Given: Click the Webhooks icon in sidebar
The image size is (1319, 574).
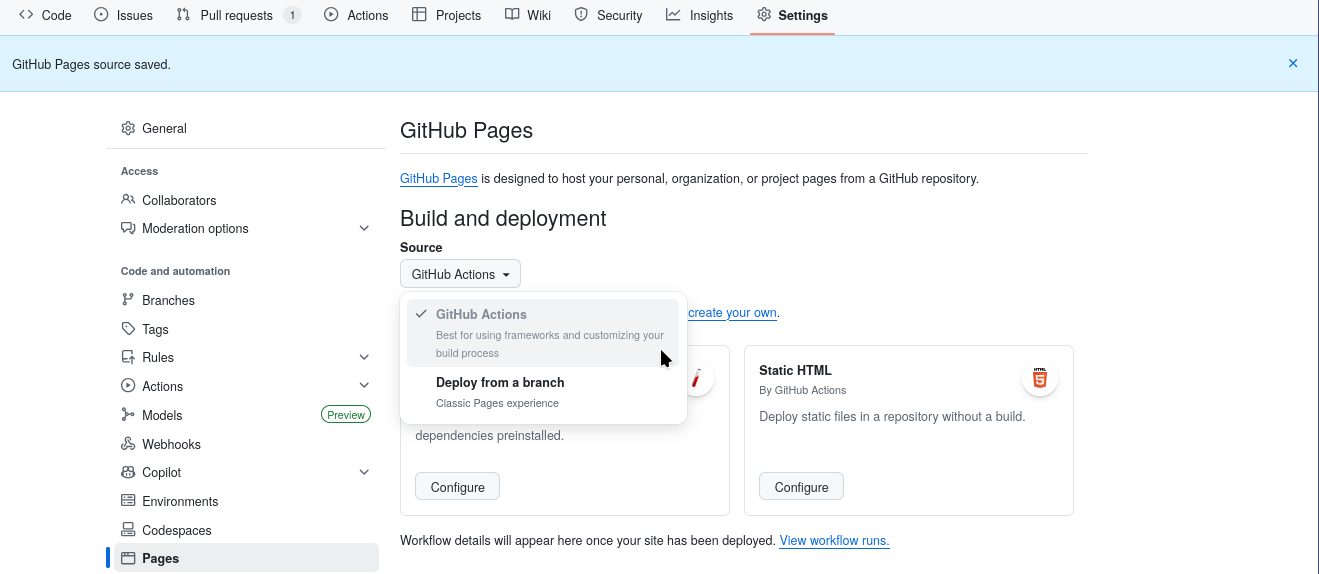Looking at the screenshot, I should [128, 444].
